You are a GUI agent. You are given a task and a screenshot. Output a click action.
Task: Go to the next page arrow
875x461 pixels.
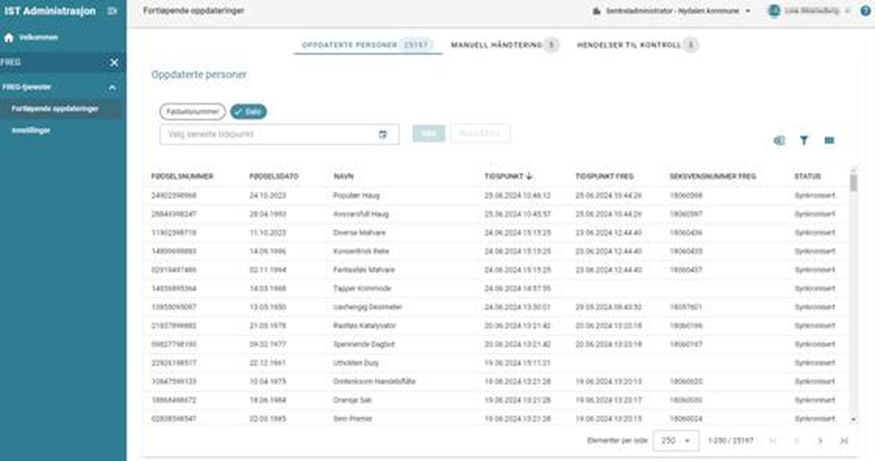pos(820,441)
